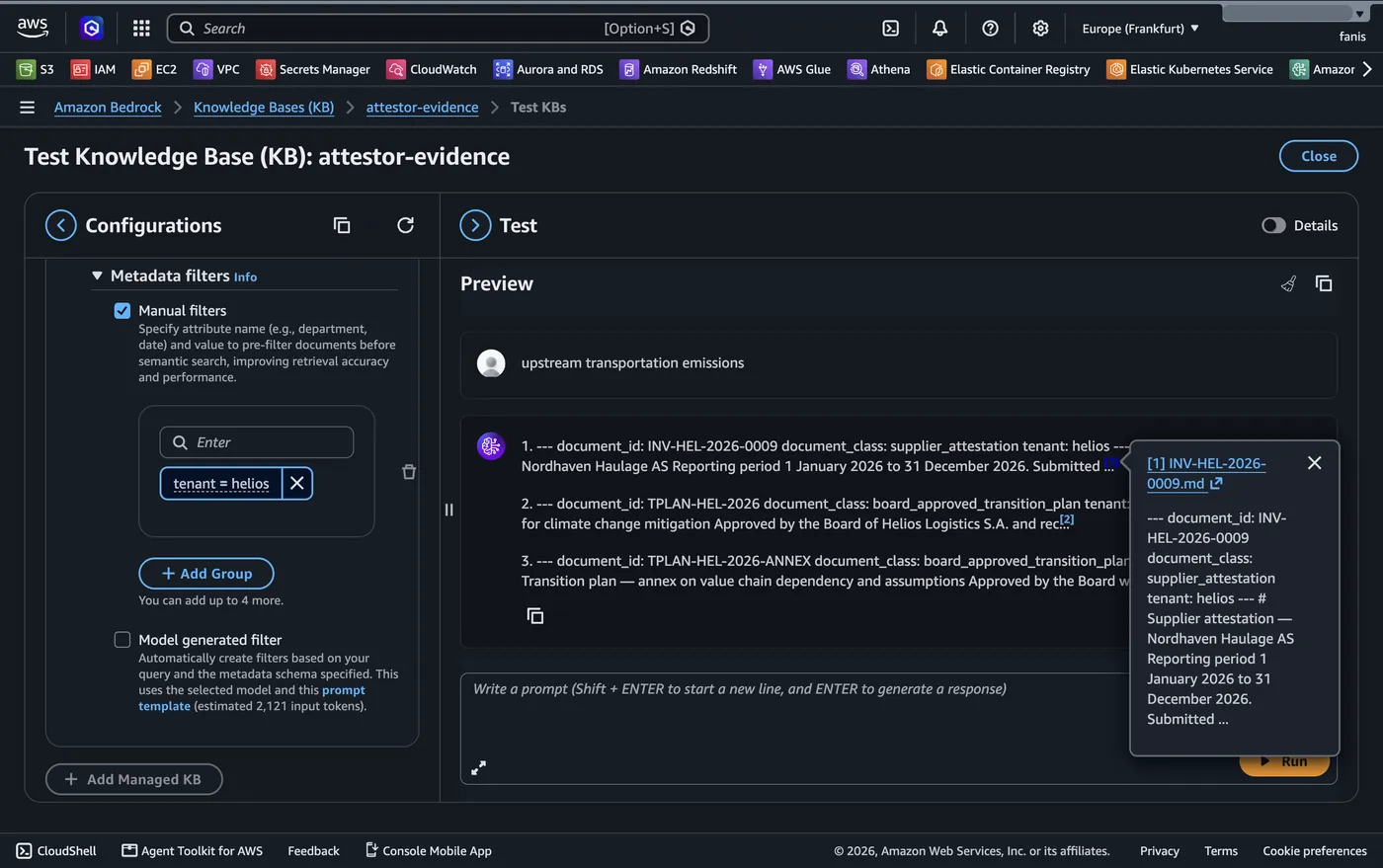Copy the preview with top-right copy icon

point(1324,284)
